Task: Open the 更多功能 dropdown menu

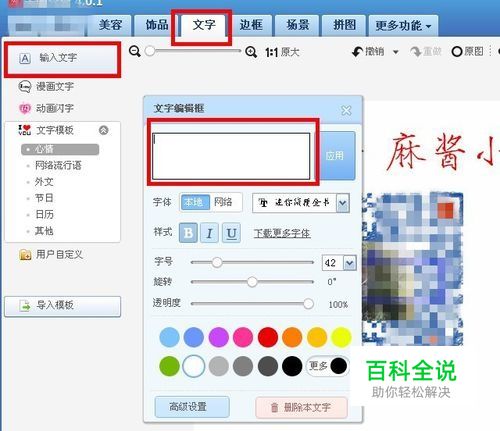Action: point(403,26)
